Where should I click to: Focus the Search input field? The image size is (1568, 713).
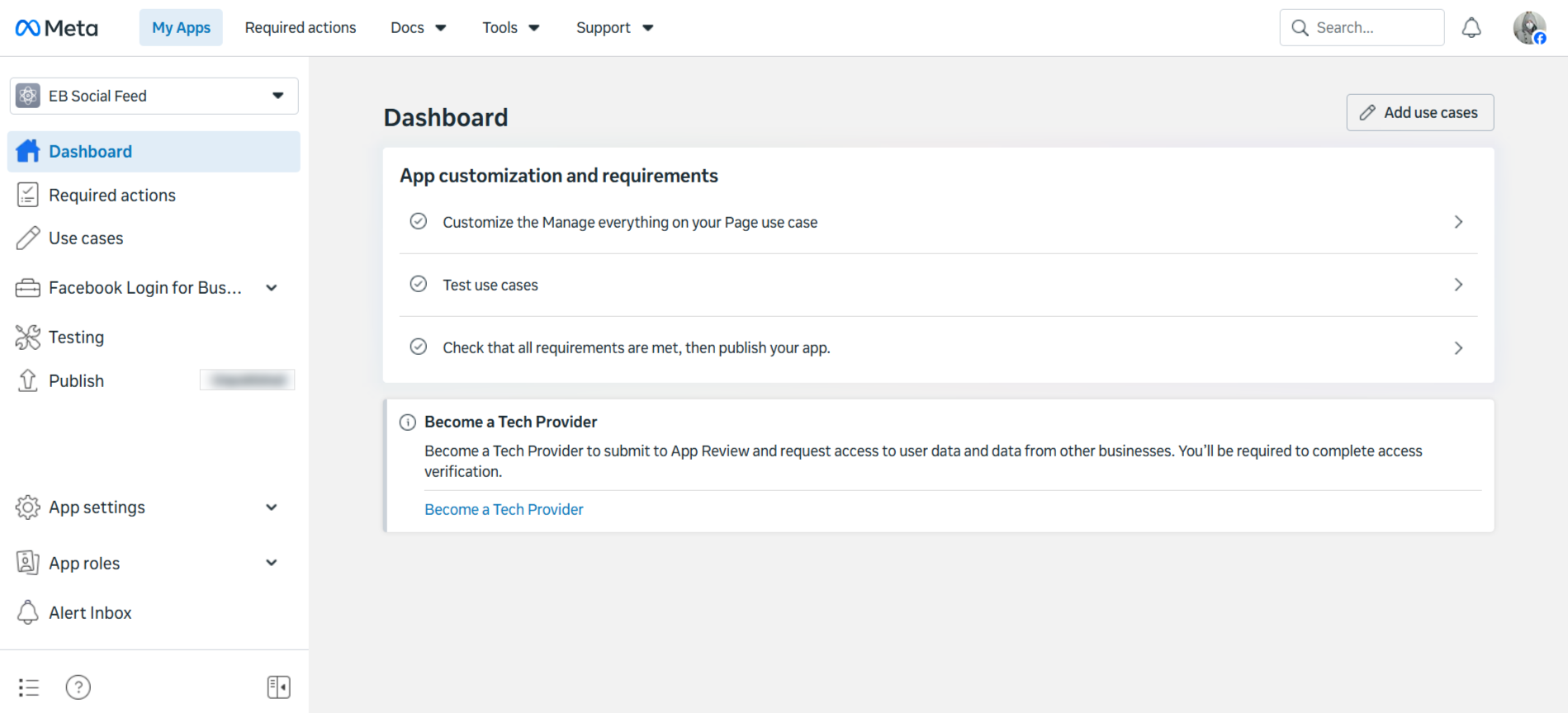pyautogui.click(x=1362, y=28)
